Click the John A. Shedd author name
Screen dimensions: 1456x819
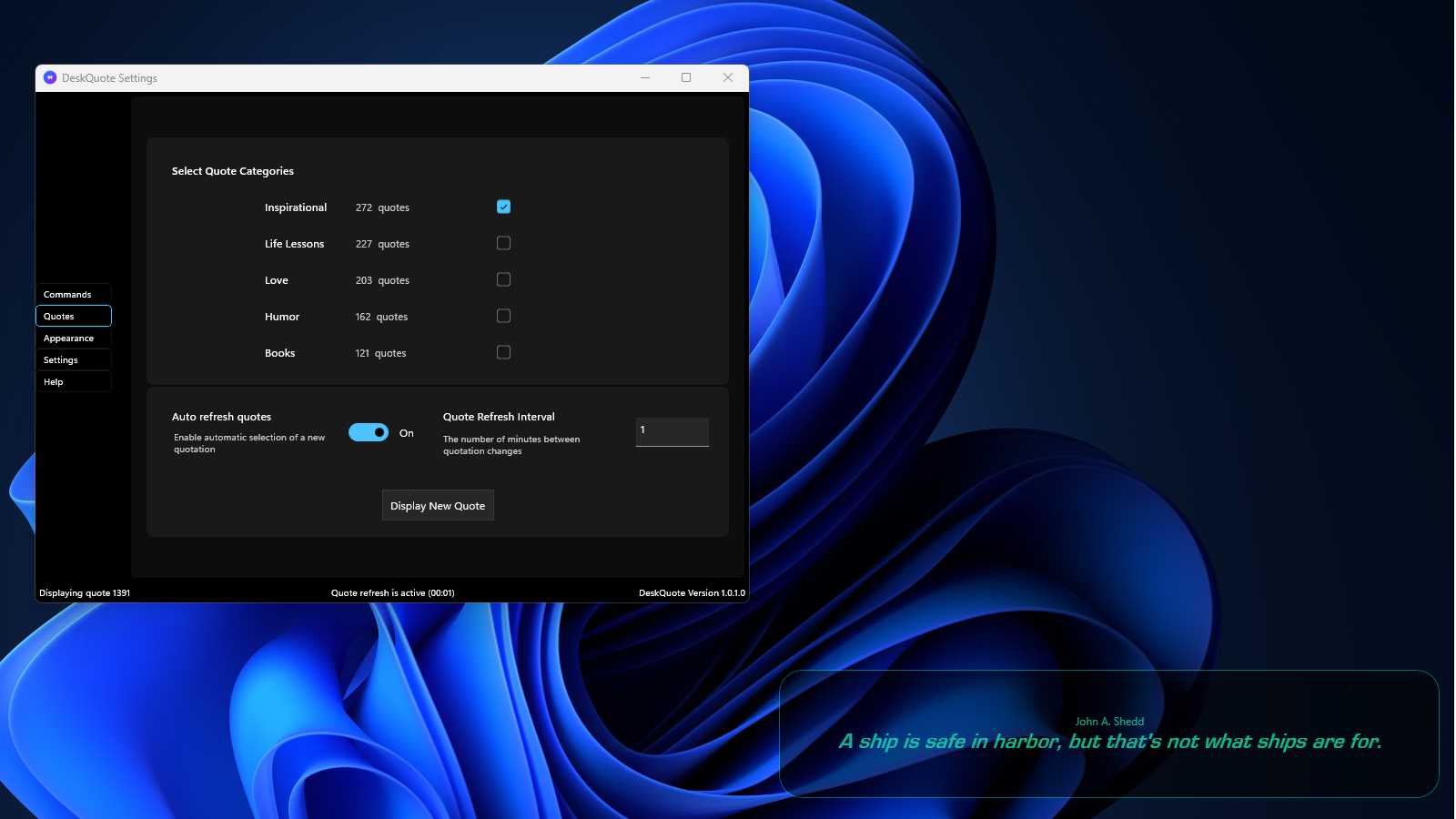coord(1109,721)
